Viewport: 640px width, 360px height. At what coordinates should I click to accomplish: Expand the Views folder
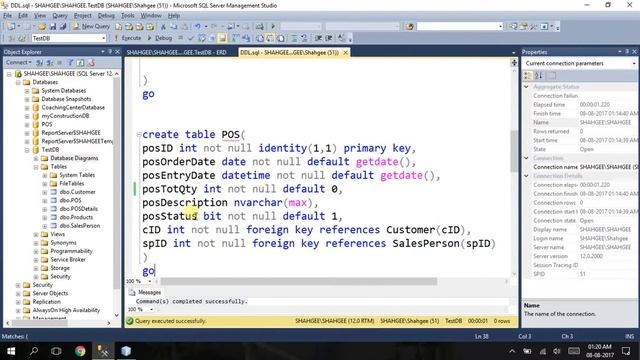[x=36, y=234]
